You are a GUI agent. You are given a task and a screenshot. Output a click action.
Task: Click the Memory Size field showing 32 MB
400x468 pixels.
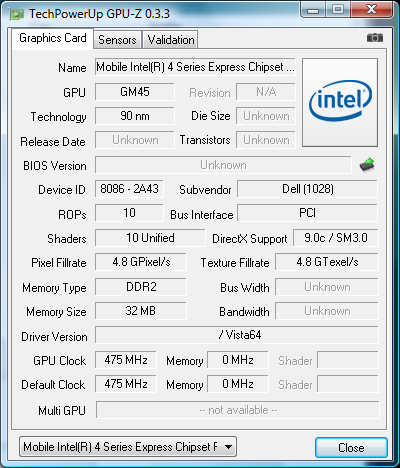[141, 311]
